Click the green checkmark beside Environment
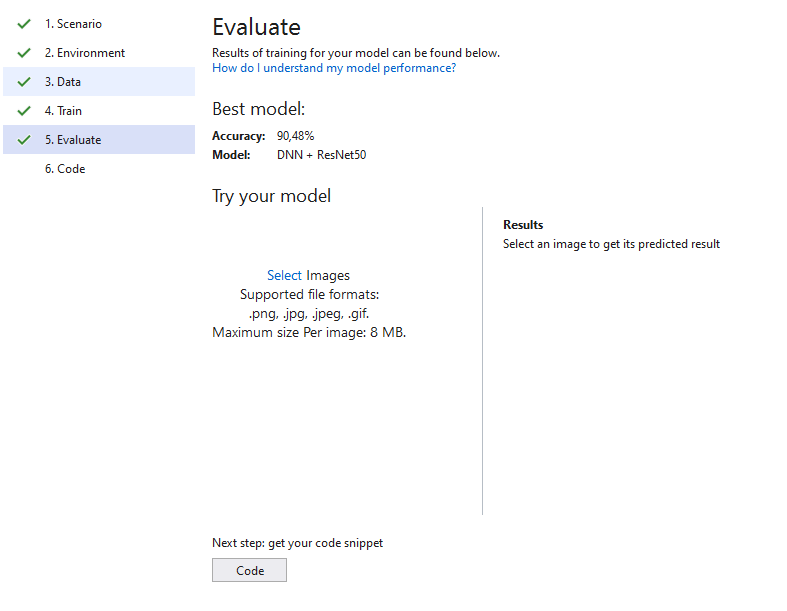 pyautogui.click(x=24, y=53)
